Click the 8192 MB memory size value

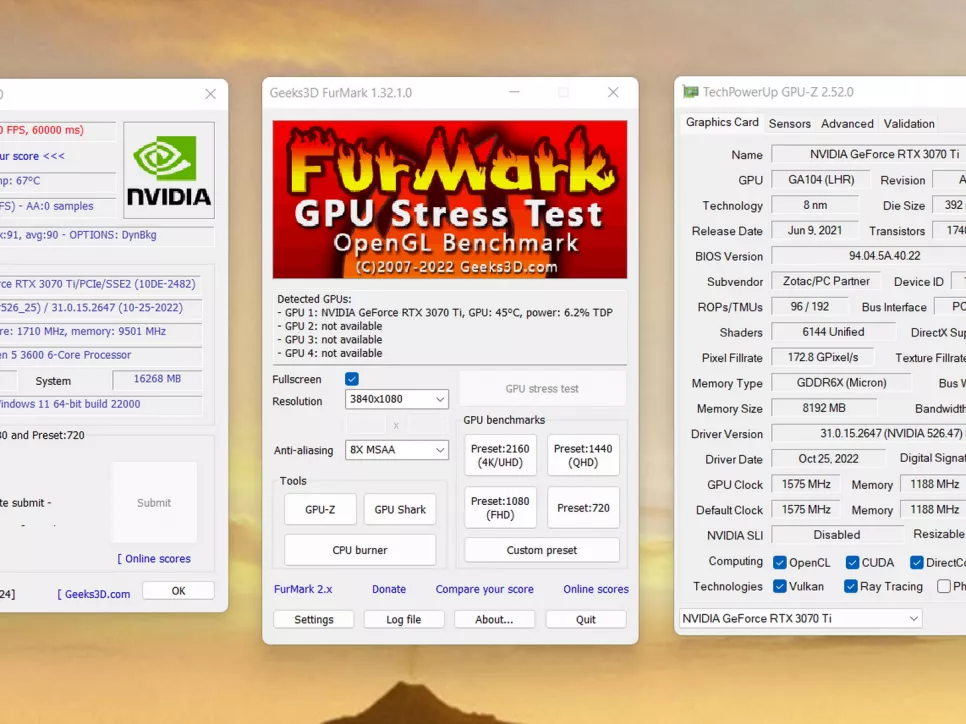[824, 408]
